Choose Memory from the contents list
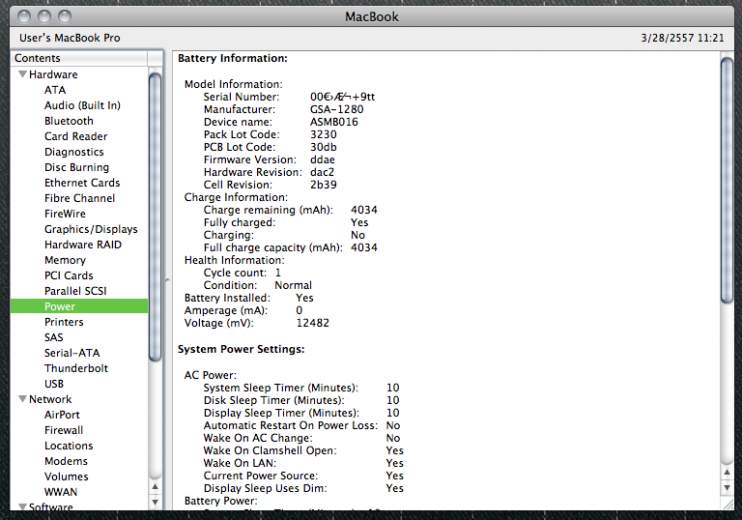Viewport: 742px width, 520px height. (65, 260)
